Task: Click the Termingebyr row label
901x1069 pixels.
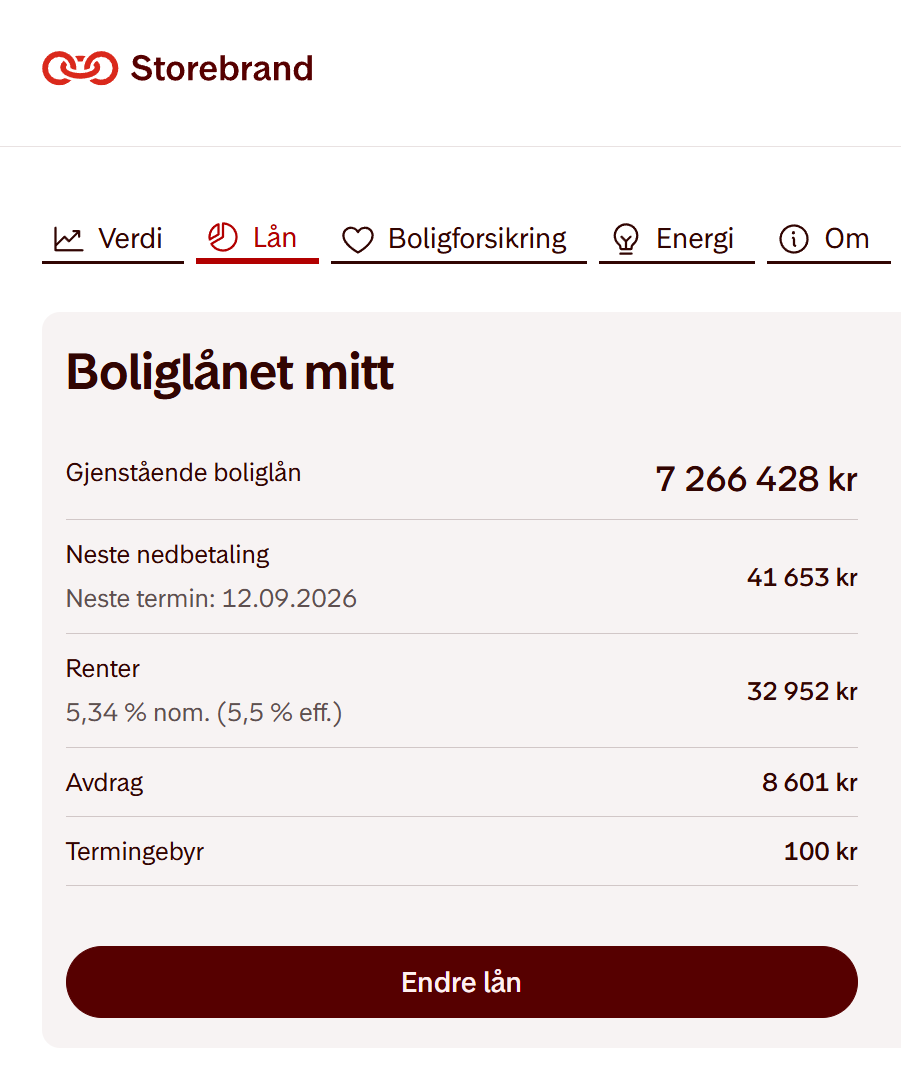Action: 135,852
